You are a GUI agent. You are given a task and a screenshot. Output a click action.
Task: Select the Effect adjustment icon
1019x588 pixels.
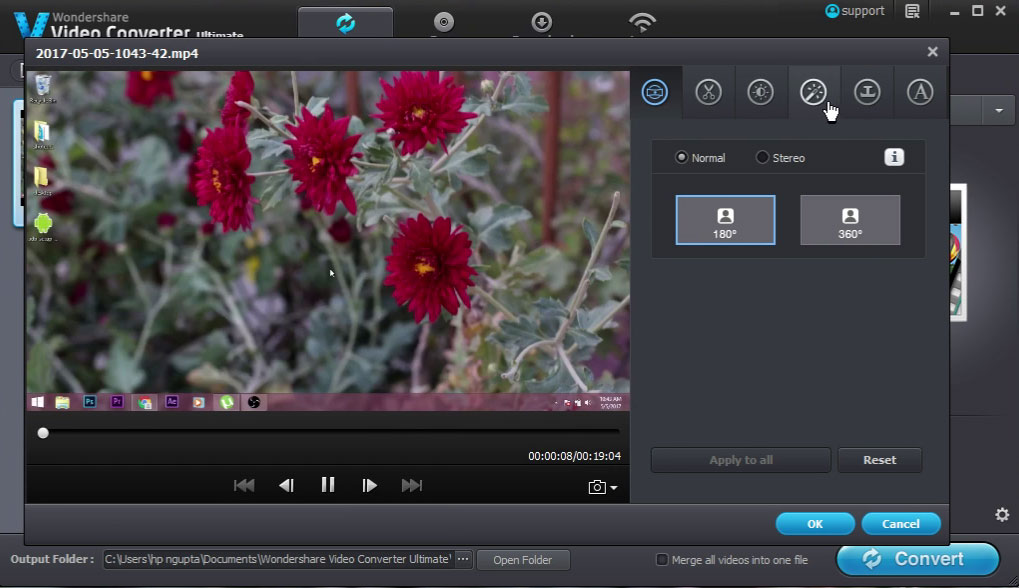761,92
